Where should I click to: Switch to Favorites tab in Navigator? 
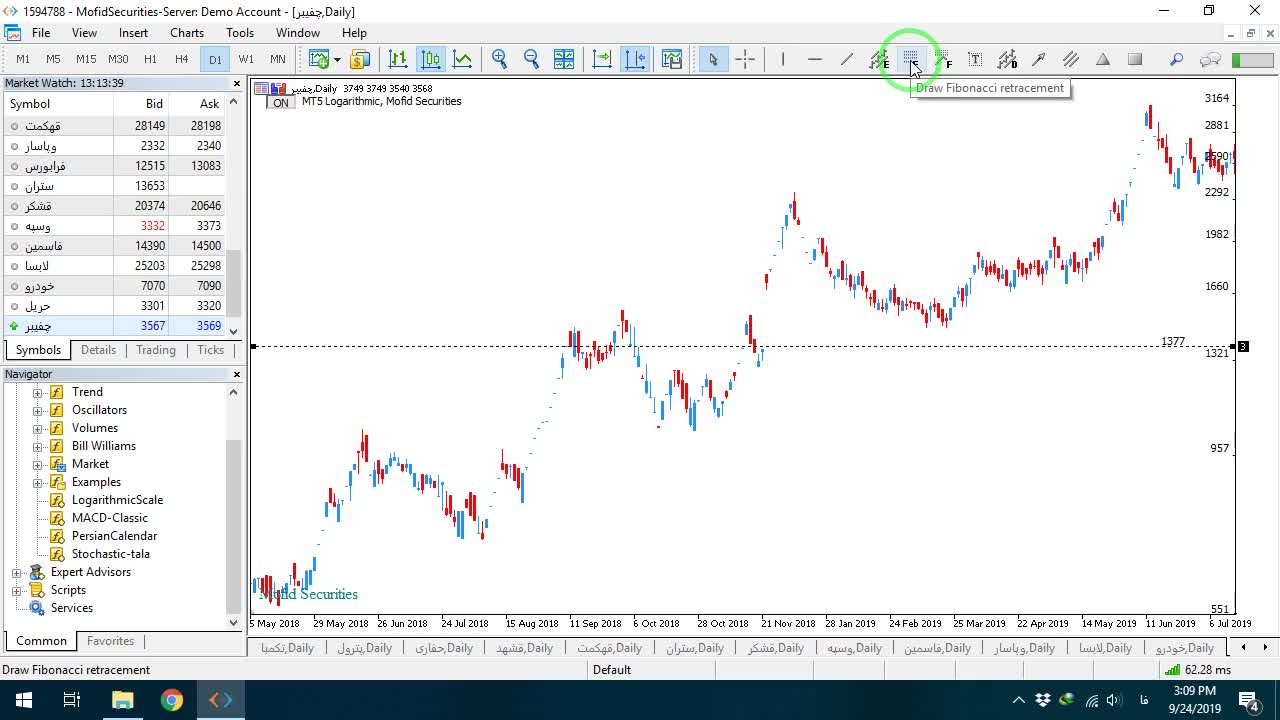point(110,641)
